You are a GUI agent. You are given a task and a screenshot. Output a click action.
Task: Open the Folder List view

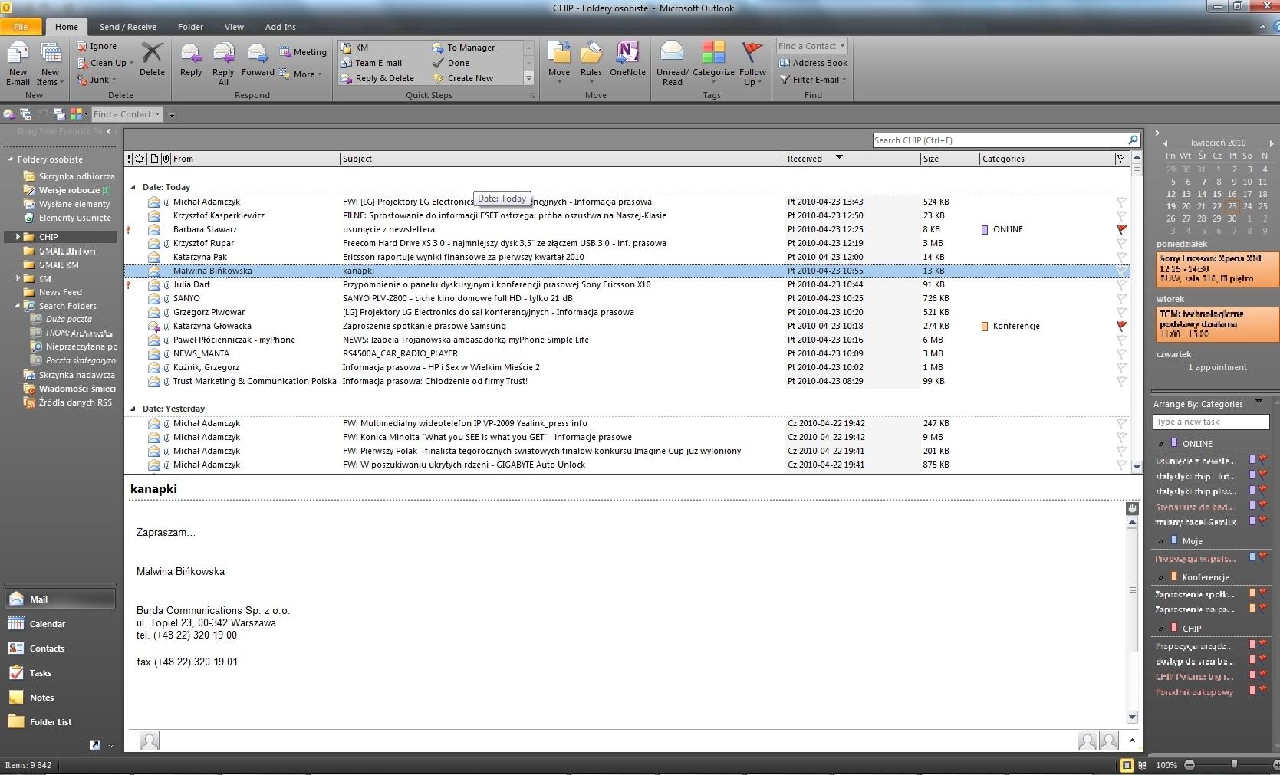[x=61, y=722]
